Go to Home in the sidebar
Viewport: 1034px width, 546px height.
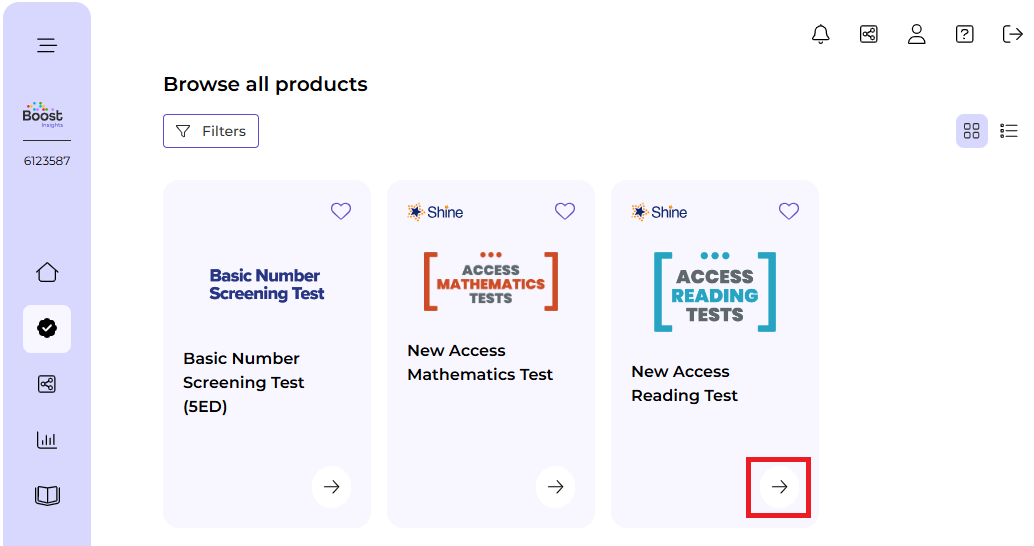coord(47,272)
